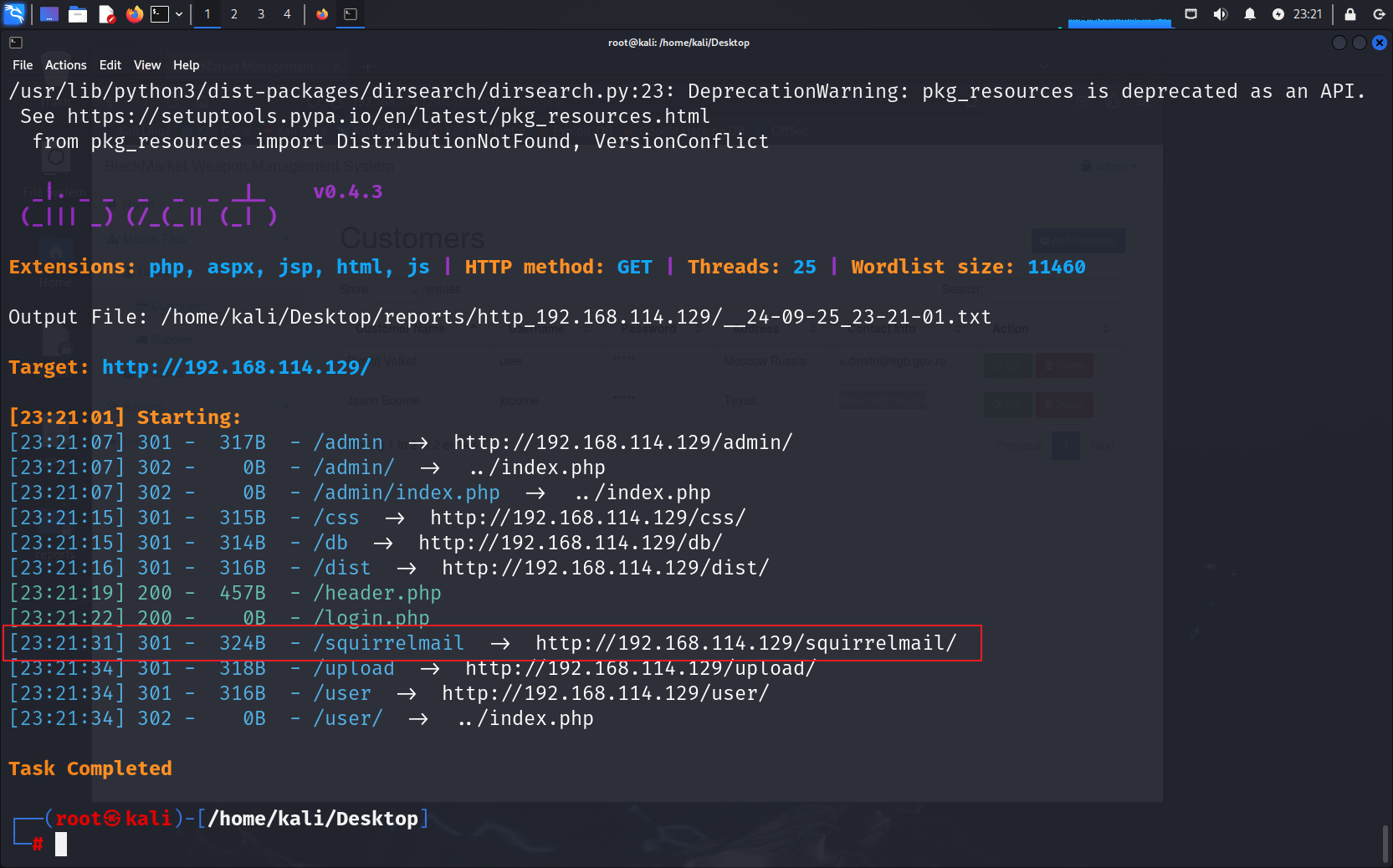This screenshot has width=1393, height=868.
Task: Click the /header.php result path
Action: (377, 593)
